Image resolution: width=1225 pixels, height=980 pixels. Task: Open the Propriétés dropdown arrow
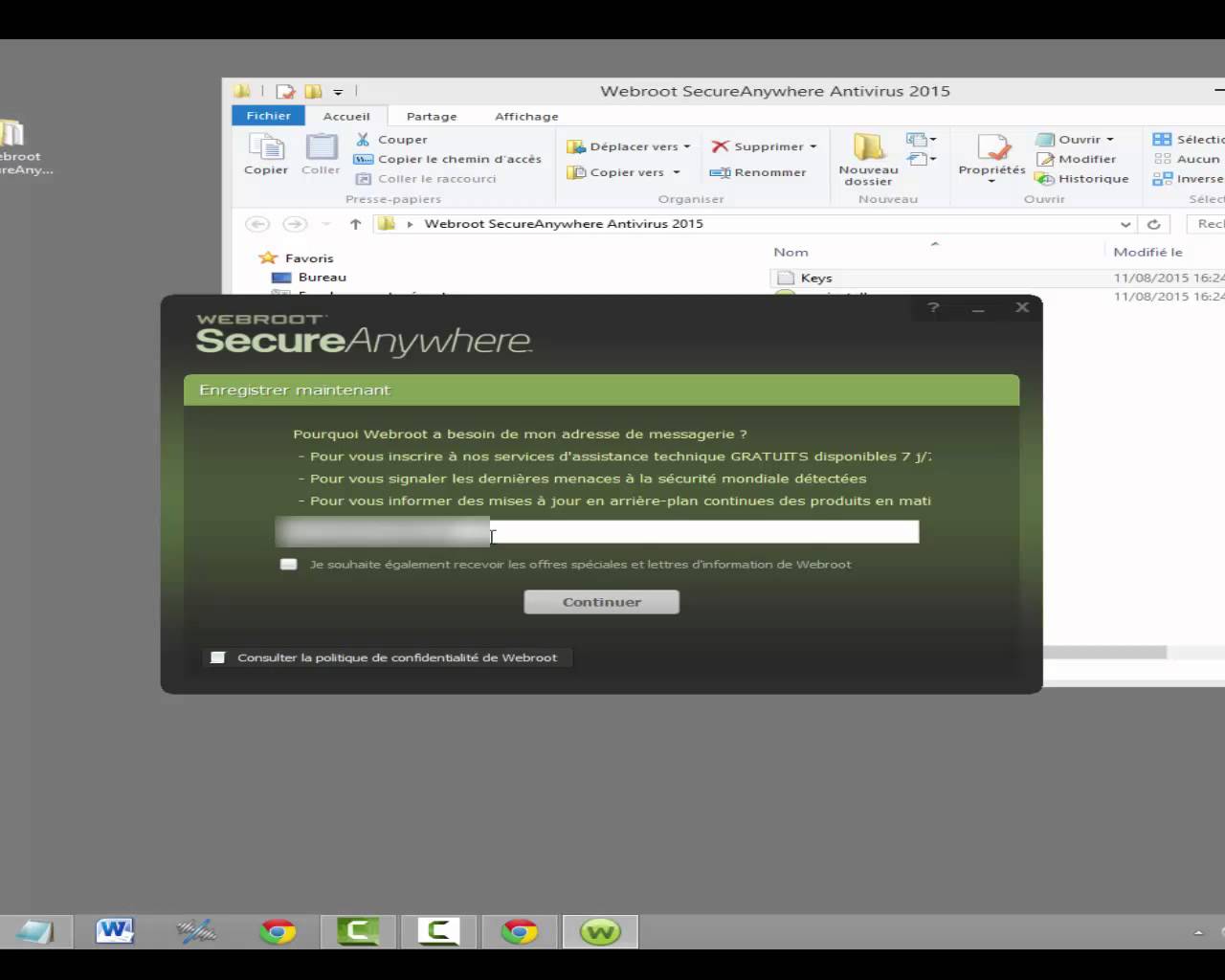click(992, 182)
